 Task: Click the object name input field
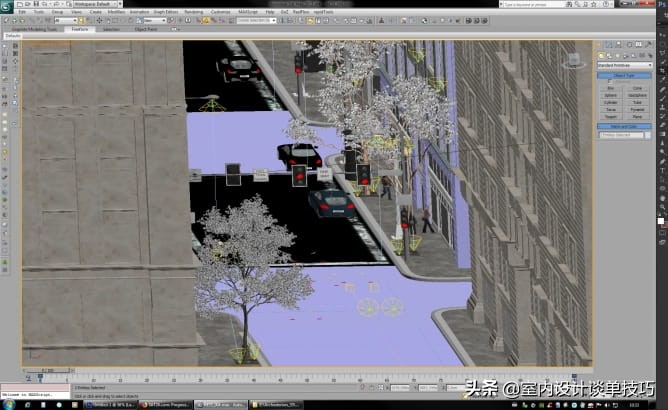tap(621, 134)
